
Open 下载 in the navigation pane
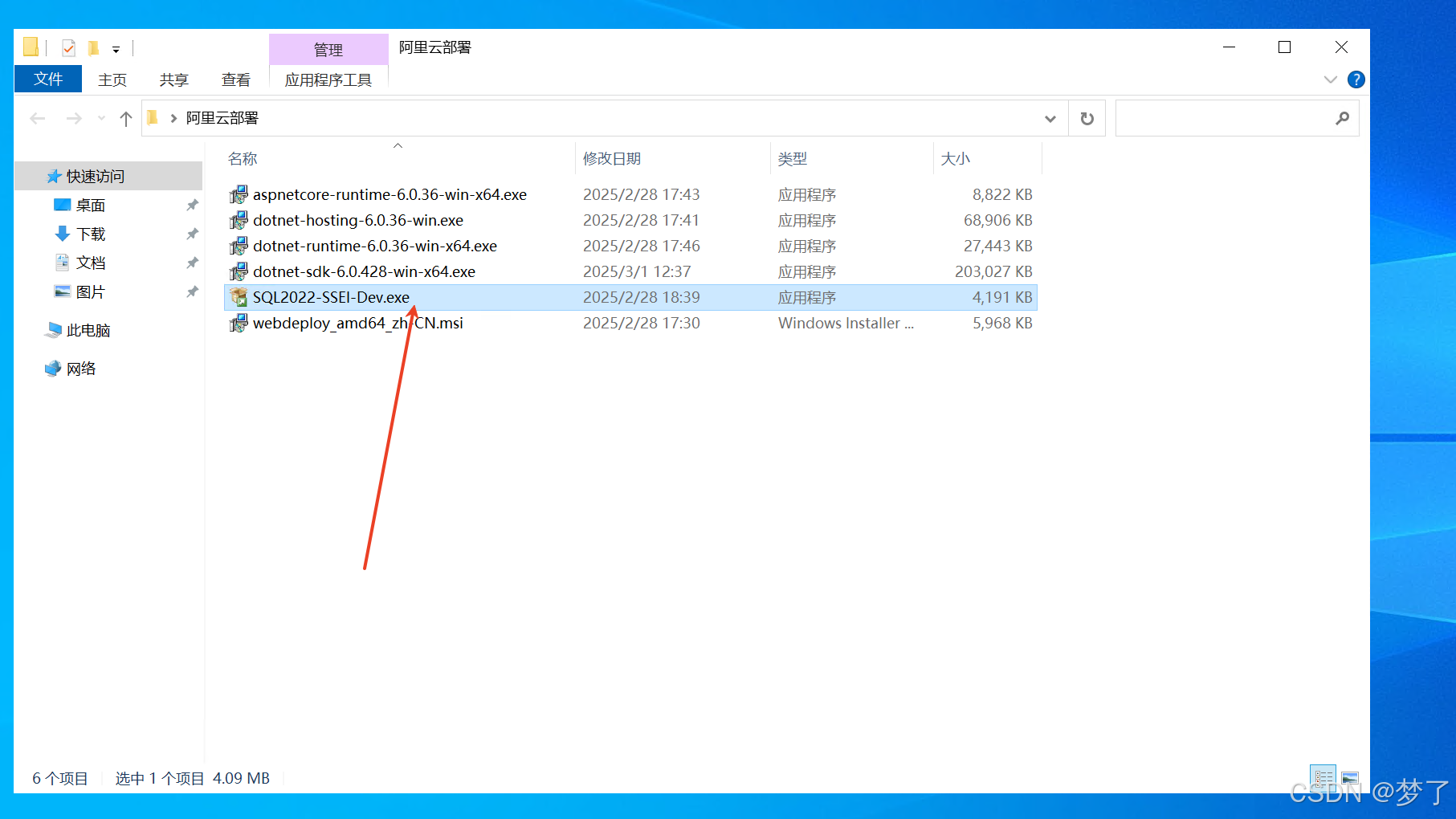(x=91, y=234)
